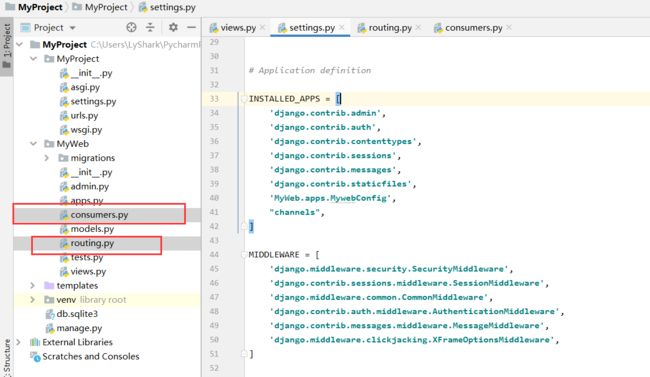
Task: Select urls.py in the project tree
Action: tap(84, 115)
